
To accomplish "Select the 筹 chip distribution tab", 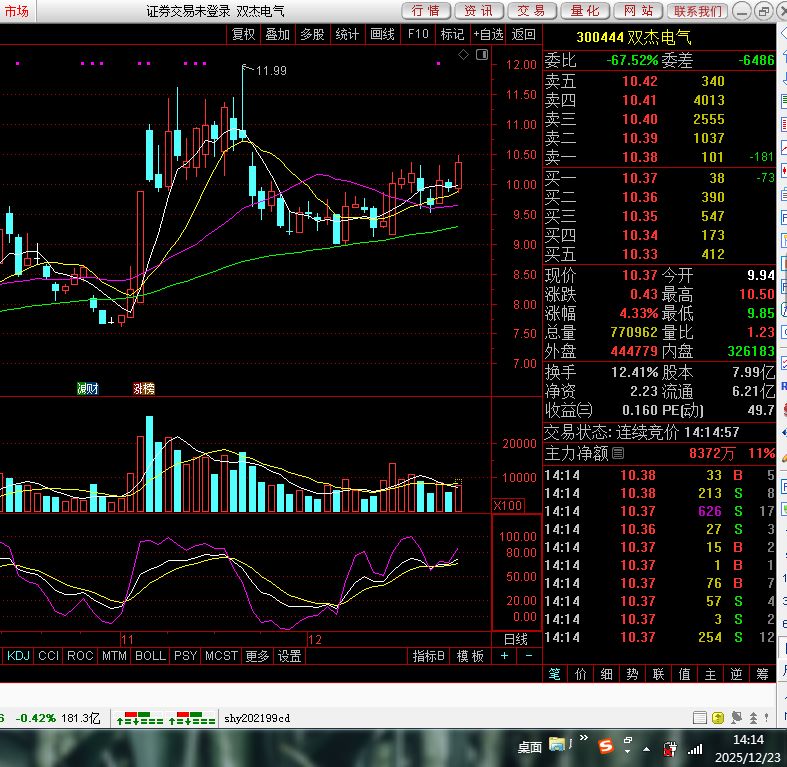I will [x=762, y=674].
